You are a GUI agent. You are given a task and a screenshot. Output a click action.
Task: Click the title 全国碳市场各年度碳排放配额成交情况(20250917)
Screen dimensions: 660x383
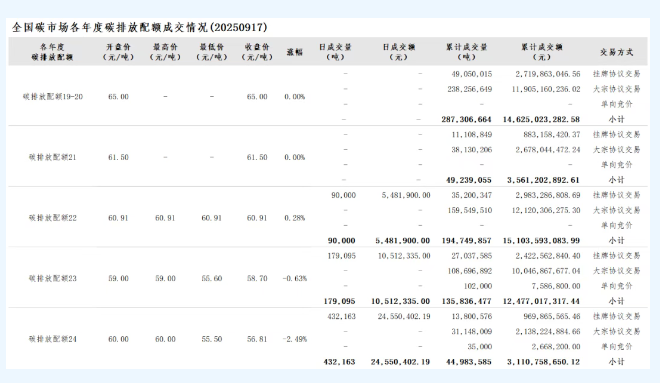139,28
